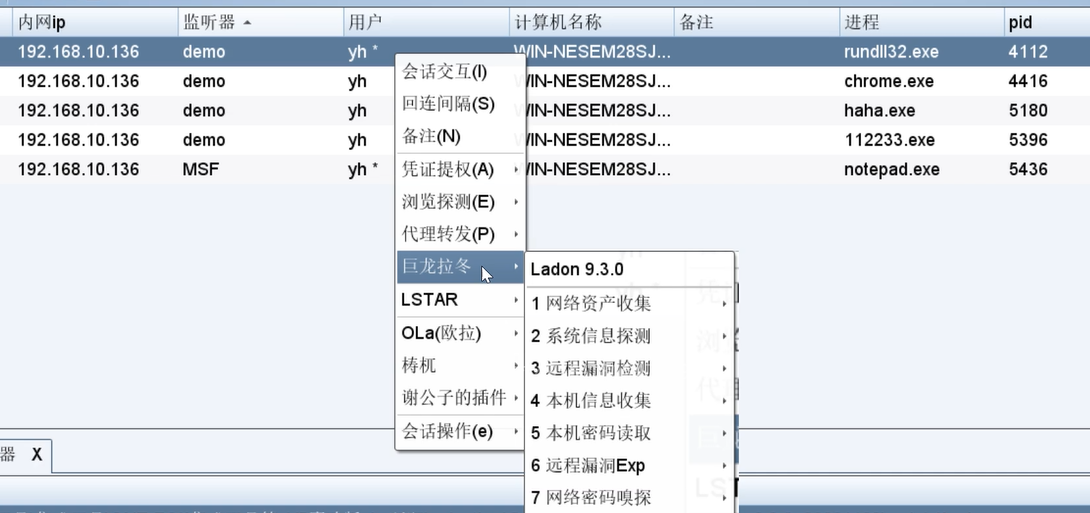Sort by 监听器 column header
1090x513 pixels.
[x=210, y=22]
